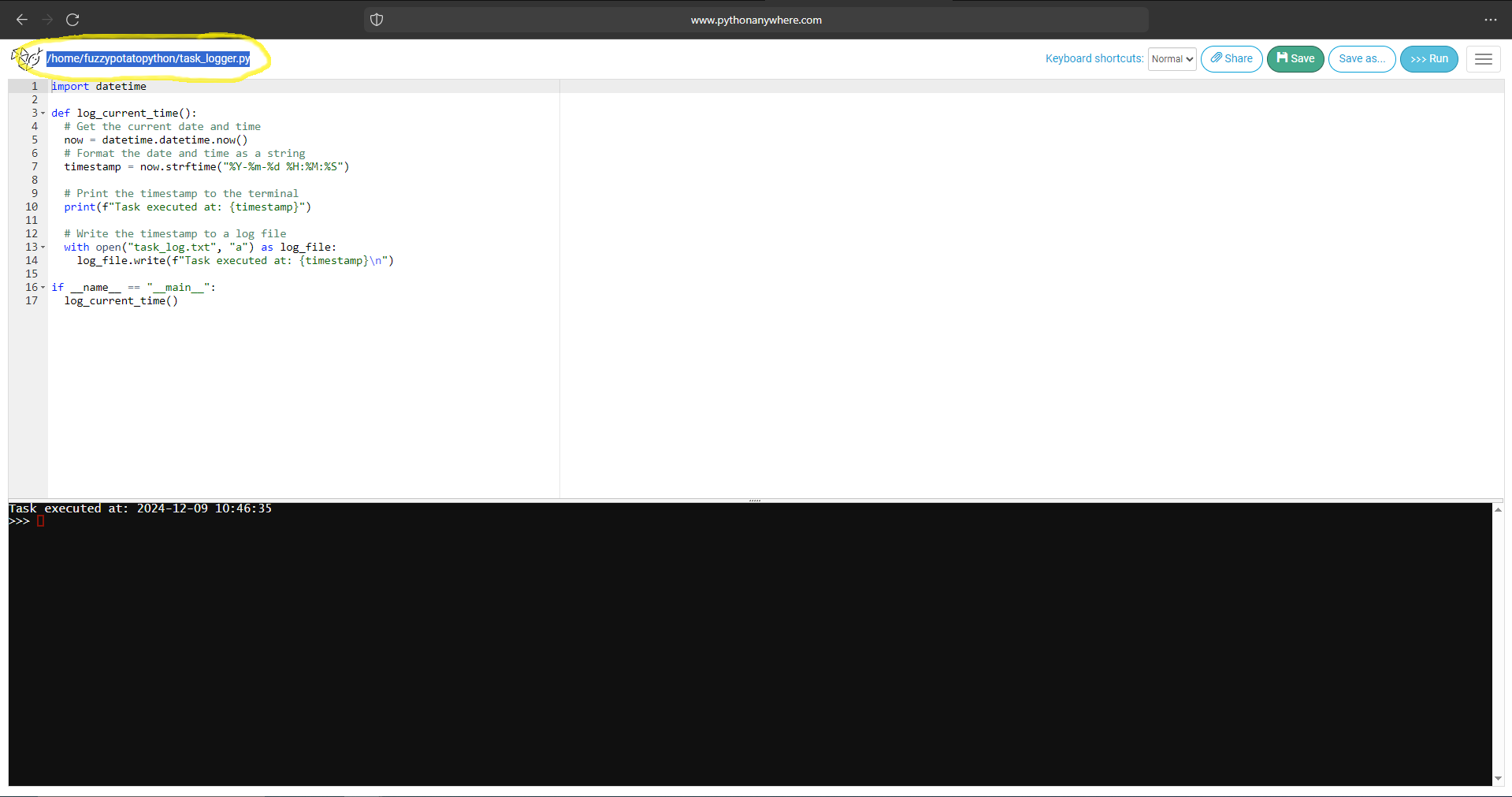Click the paperclip icon inside the Share button
Screen dimensions: 1512x797
point(1217,58)
